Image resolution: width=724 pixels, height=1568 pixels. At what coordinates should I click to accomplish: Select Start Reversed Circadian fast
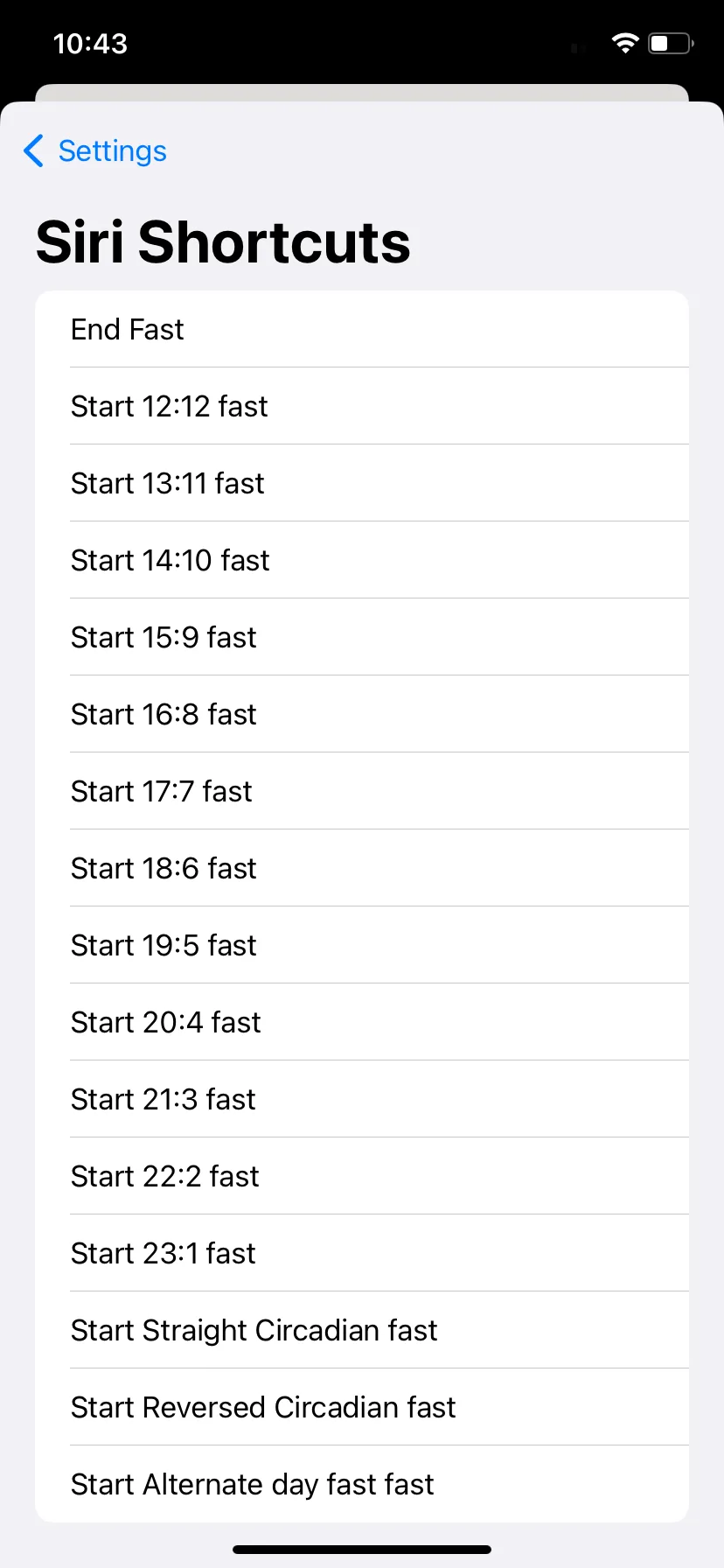362,1407
